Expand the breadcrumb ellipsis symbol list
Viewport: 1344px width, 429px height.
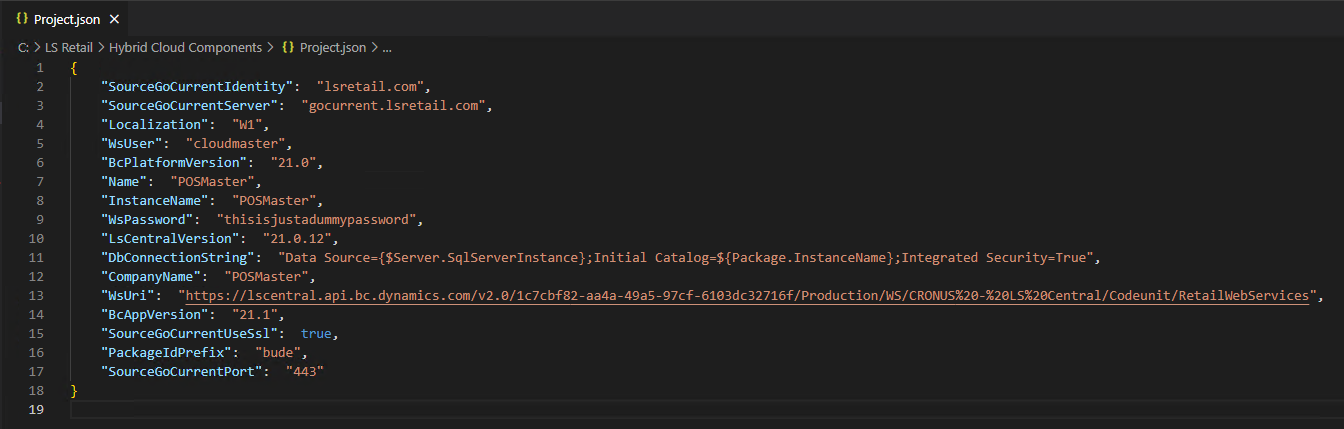click(387, 47)
